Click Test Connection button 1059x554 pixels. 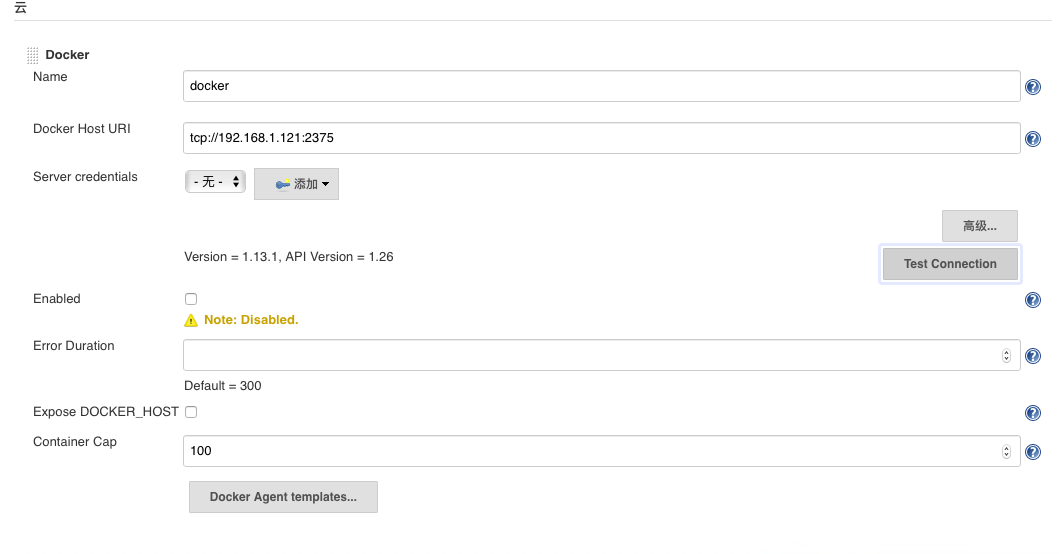[950, 263]
